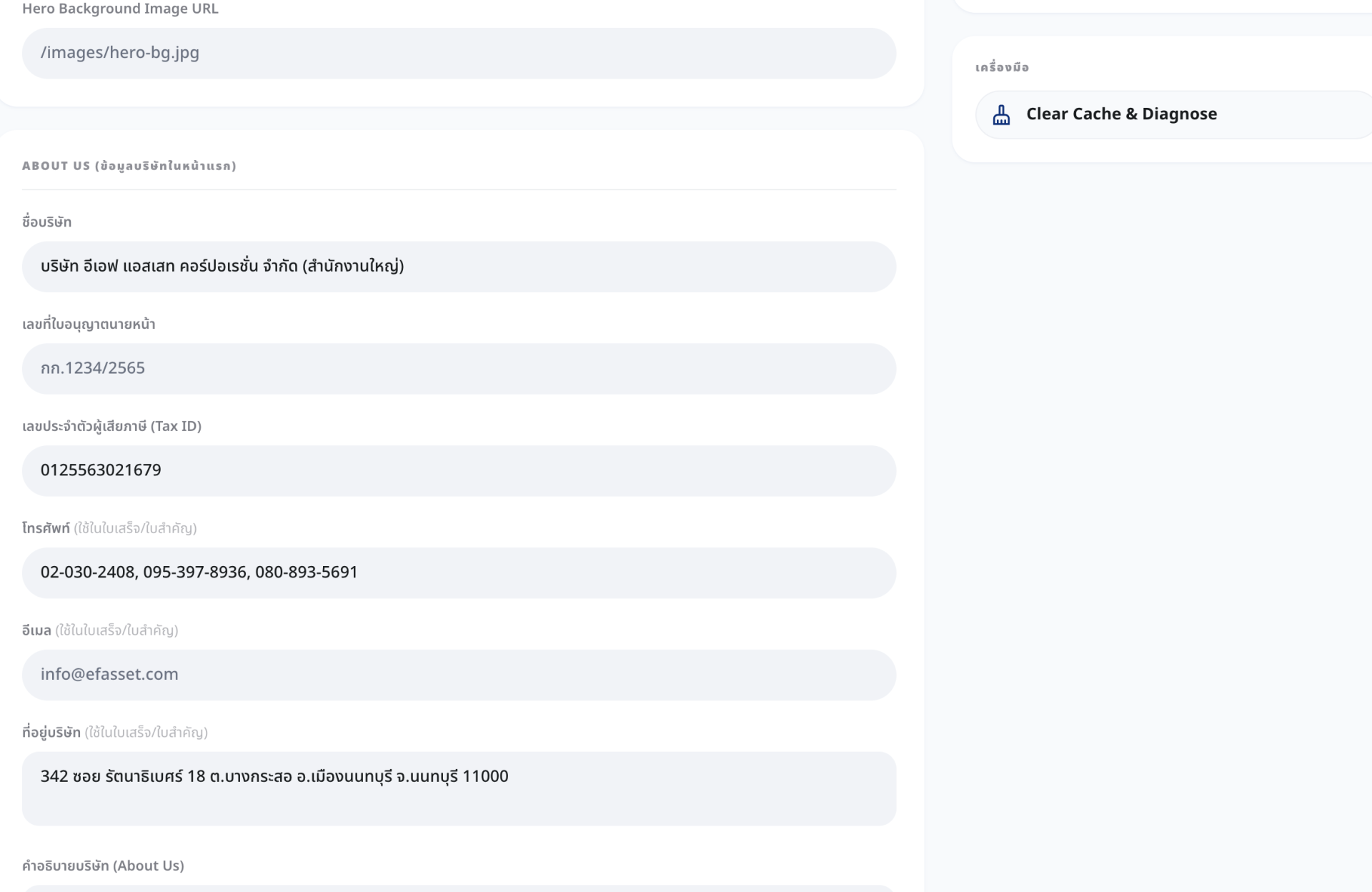Viewport: 1372px width, 892px height.
Task: Click the เครื่องมือ tools panel heading
Action: coord(1002,67)
